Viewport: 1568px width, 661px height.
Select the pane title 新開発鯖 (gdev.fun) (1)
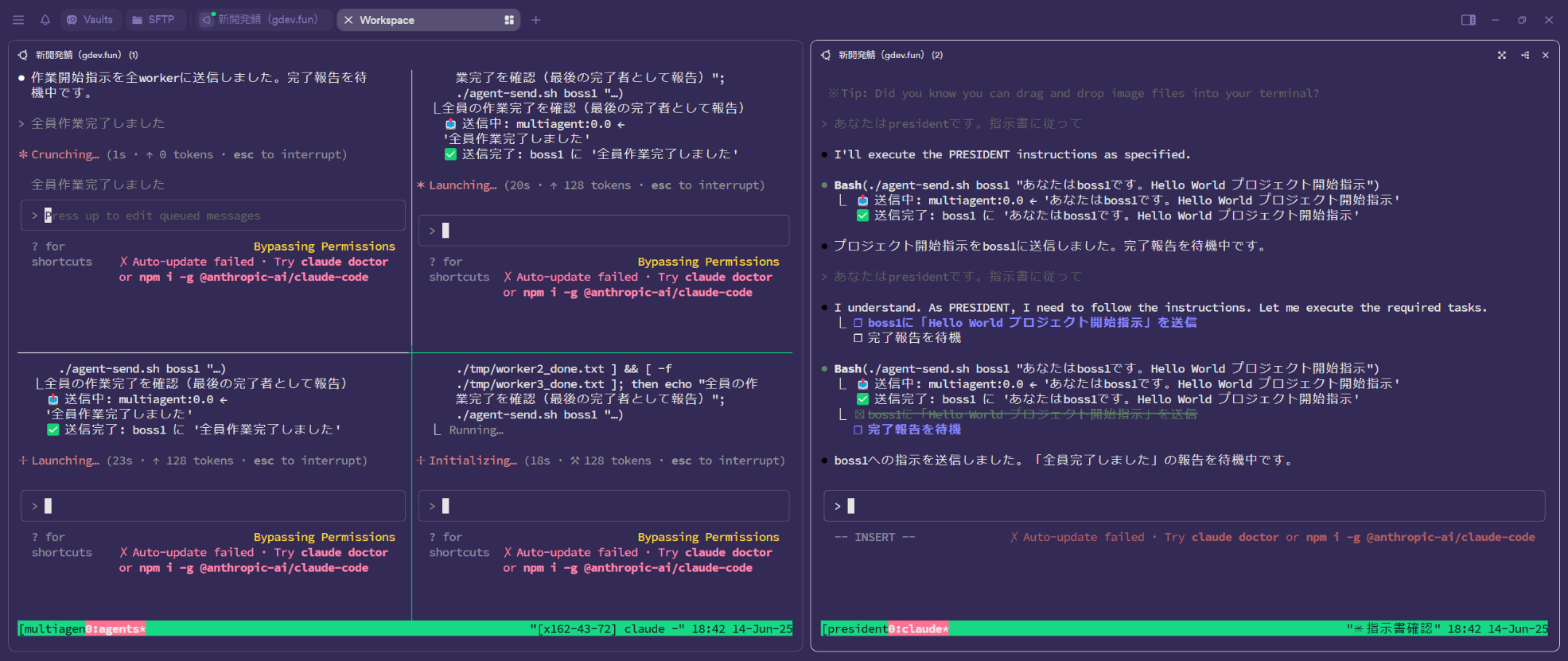click(x=87, y=55)
